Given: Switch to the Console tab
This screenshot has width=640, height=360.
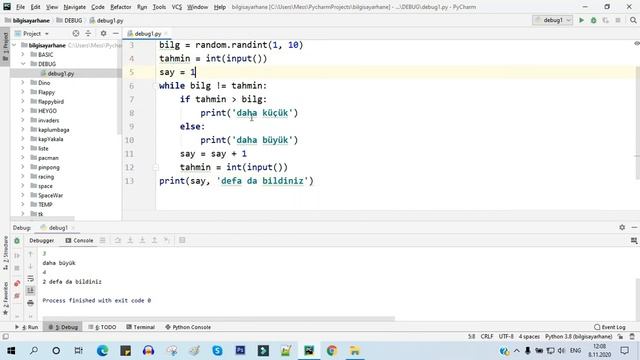Looking at the screenshot, I should coord(79,240).
